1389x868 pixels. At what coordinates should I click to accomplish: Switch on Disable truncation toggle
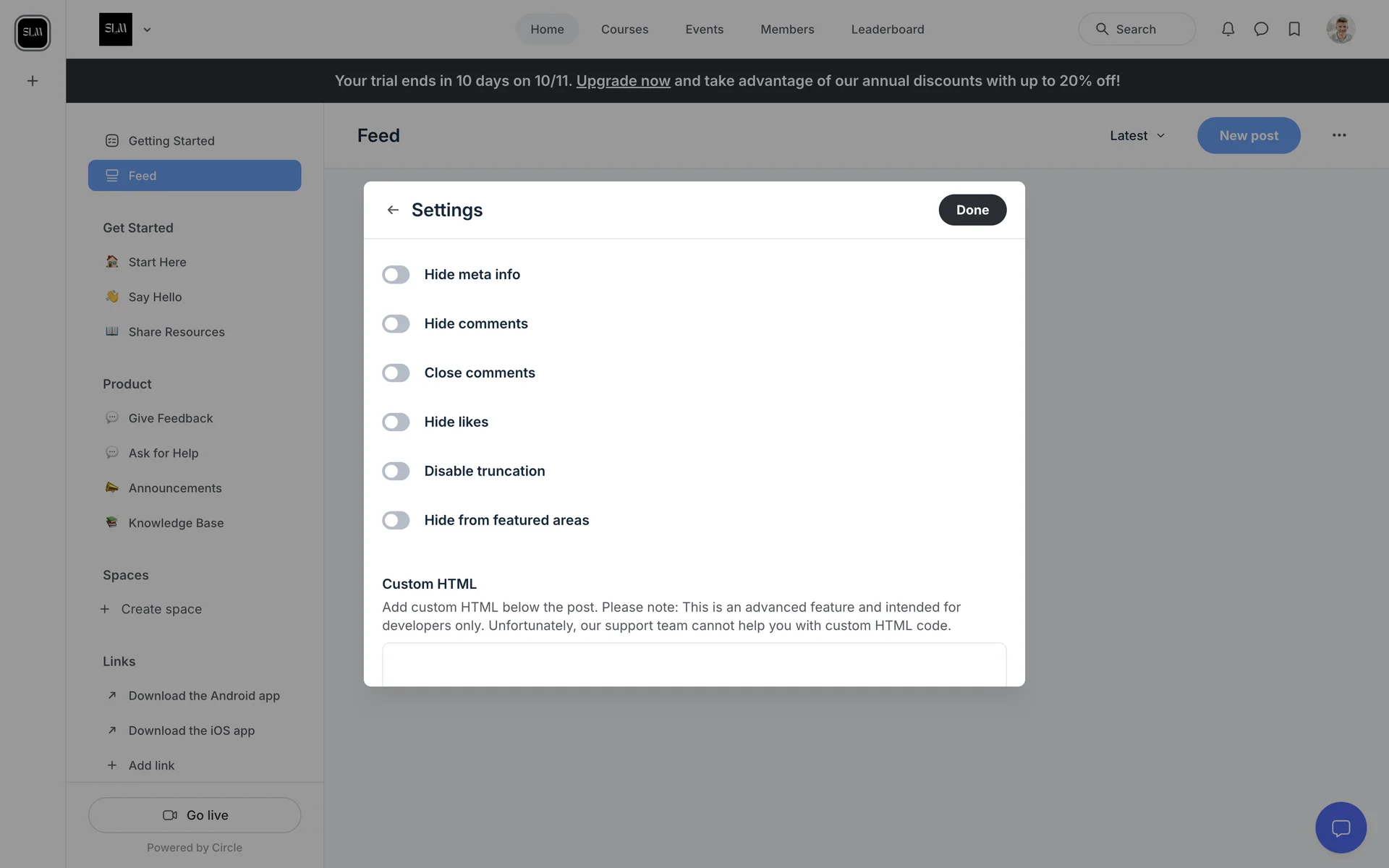[x=396, y=472]
